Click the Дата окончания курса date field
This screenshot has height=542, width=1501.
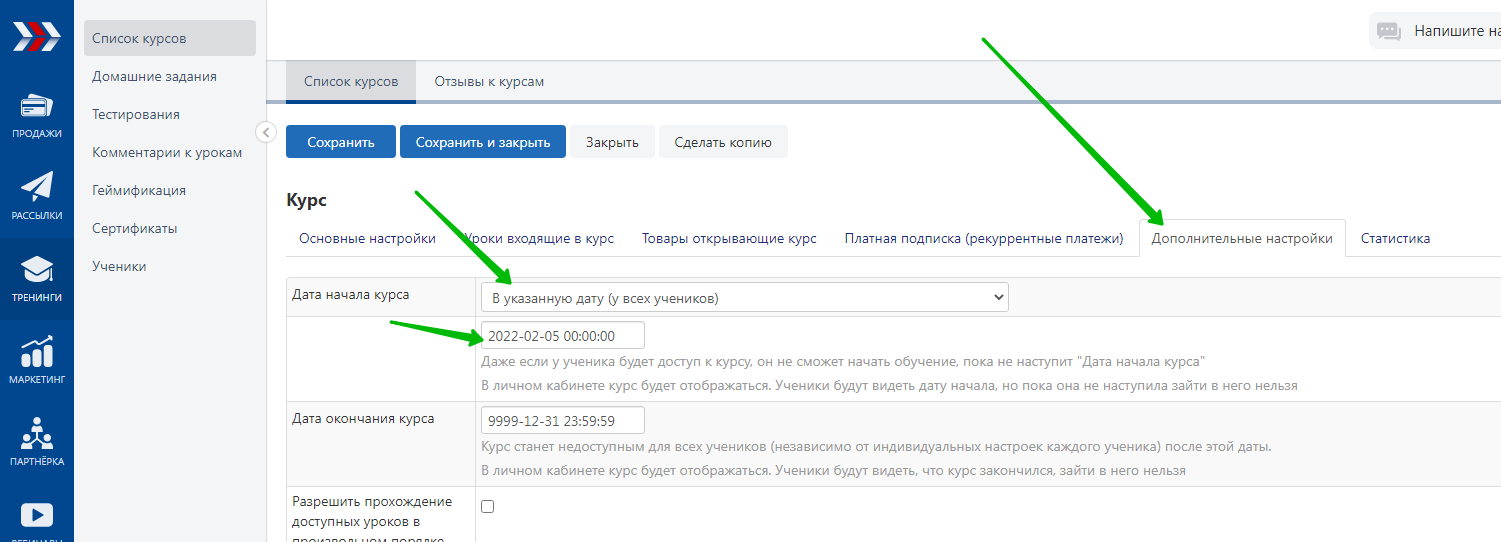click(562, 420)
